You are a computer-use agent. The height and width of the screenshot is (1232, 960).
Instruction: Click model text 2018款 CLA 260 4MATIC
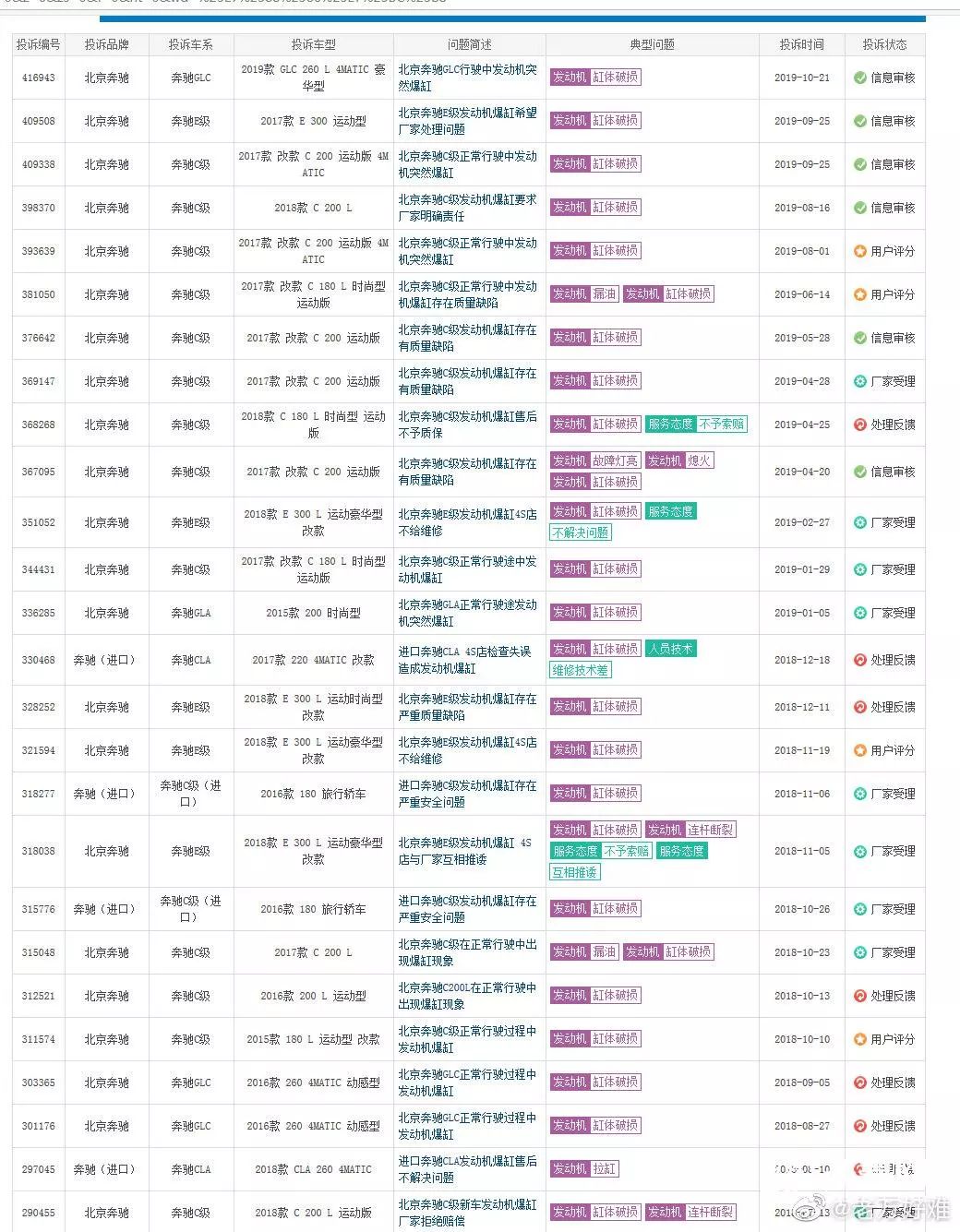click(x=314, y=1169)
